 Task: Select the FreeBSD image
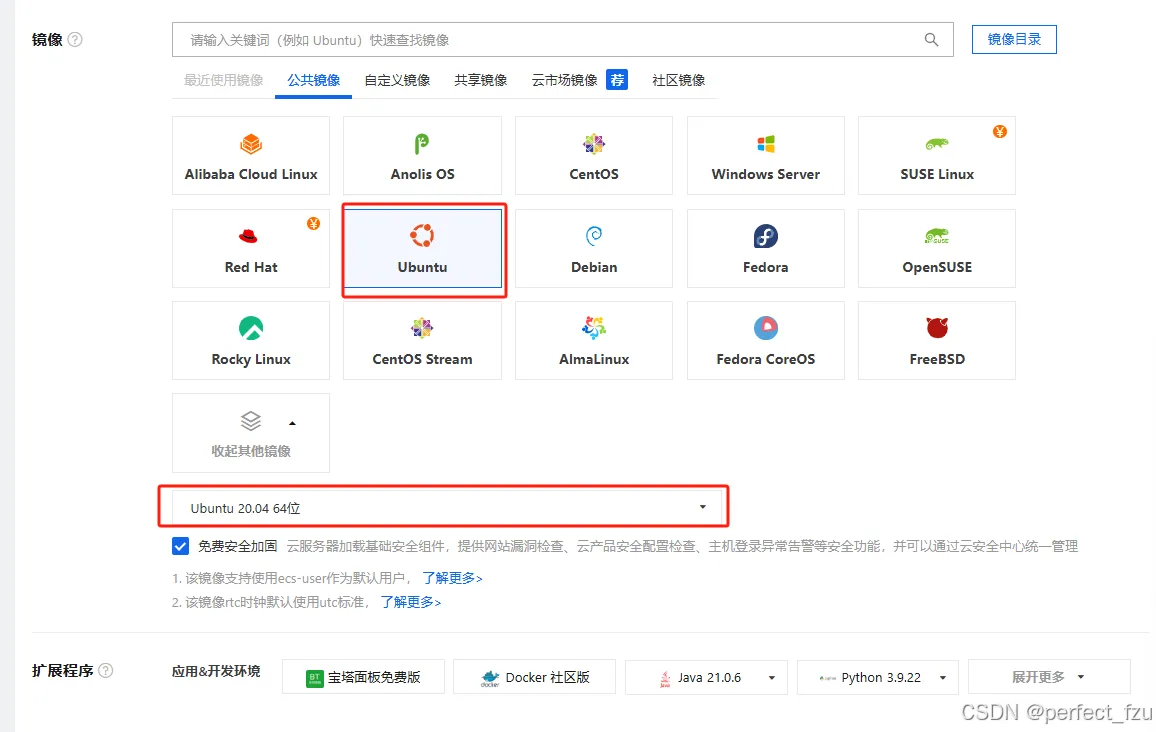(936, 340)
